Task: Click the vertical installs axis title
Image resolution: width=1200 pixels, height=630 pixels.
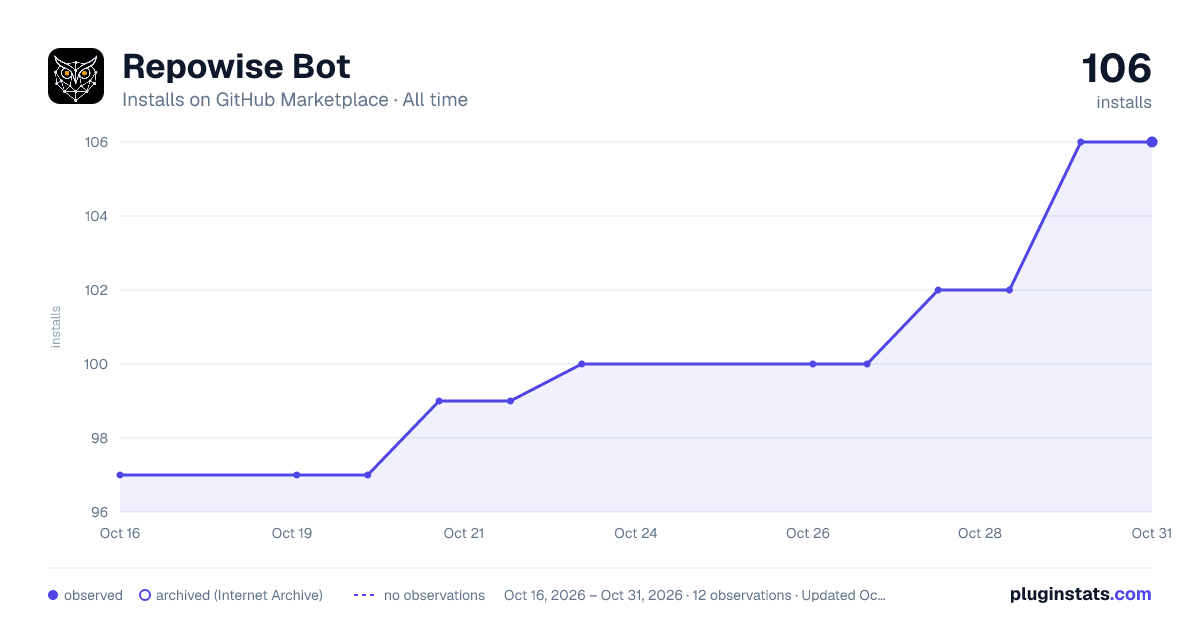Action: pos(56,327)
